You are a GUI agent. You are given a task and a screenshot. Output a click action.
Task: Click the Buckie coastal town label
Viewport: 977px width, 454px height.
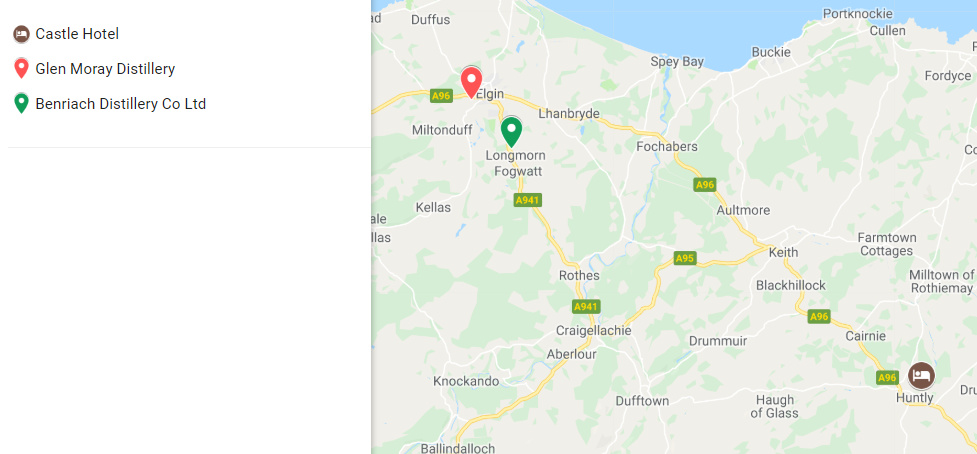(771, 52)
